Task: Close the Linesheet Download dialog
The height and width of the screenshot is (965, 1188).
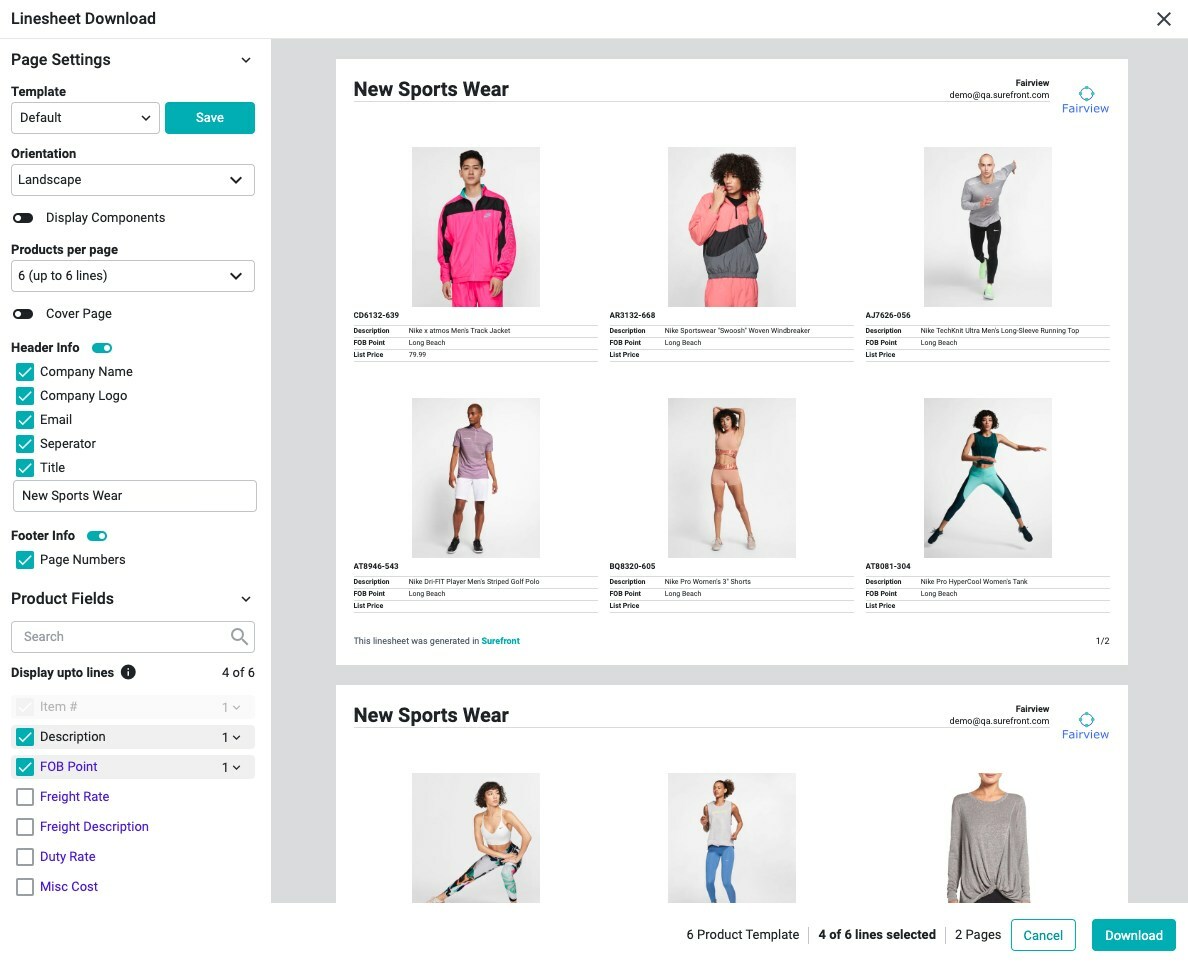Action: click(x=1163, y=19)
